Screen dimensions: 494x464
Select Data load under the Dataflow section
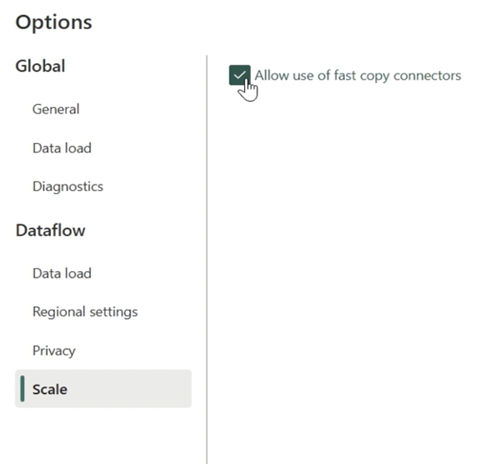[62, 273]
